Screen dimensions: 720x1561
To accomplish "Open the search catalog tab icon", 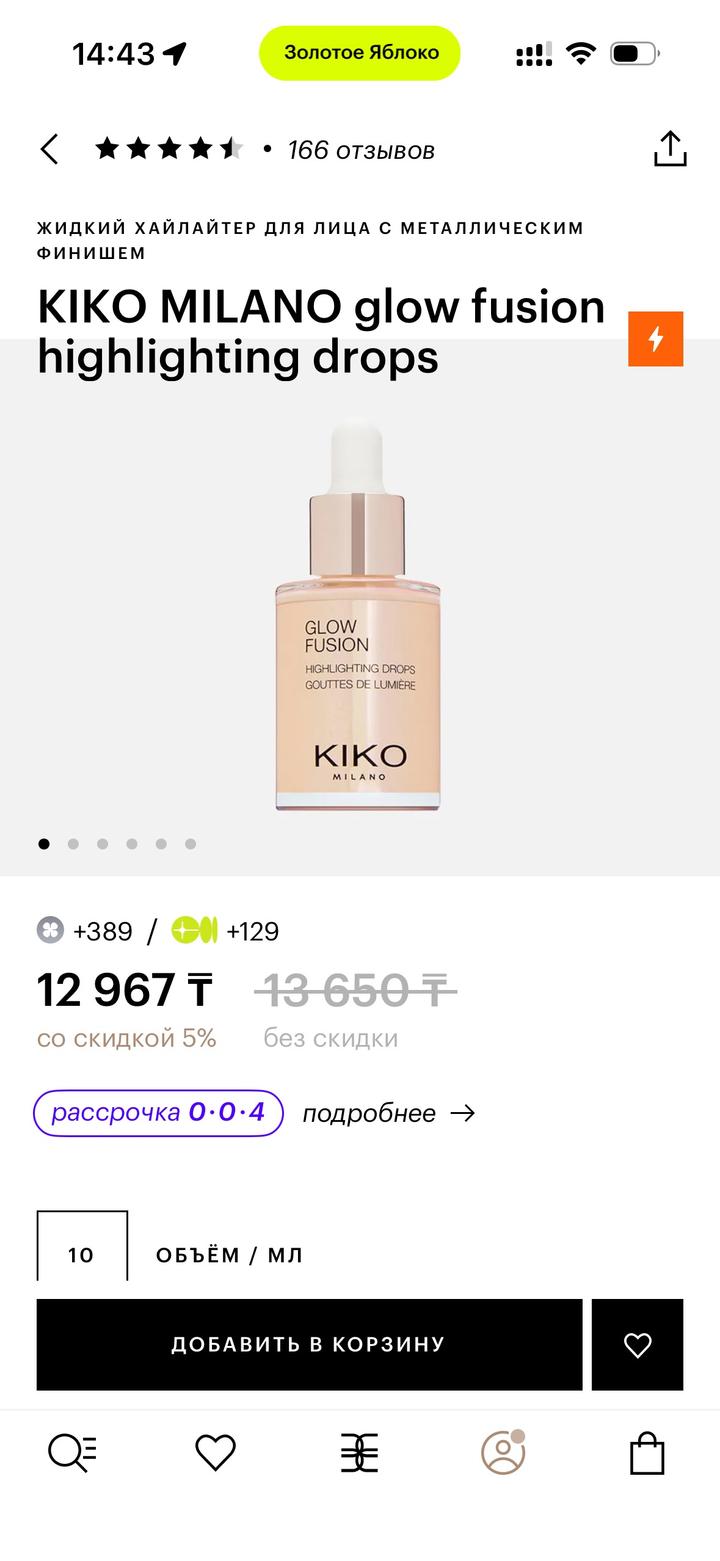I will click(73, 1453).
